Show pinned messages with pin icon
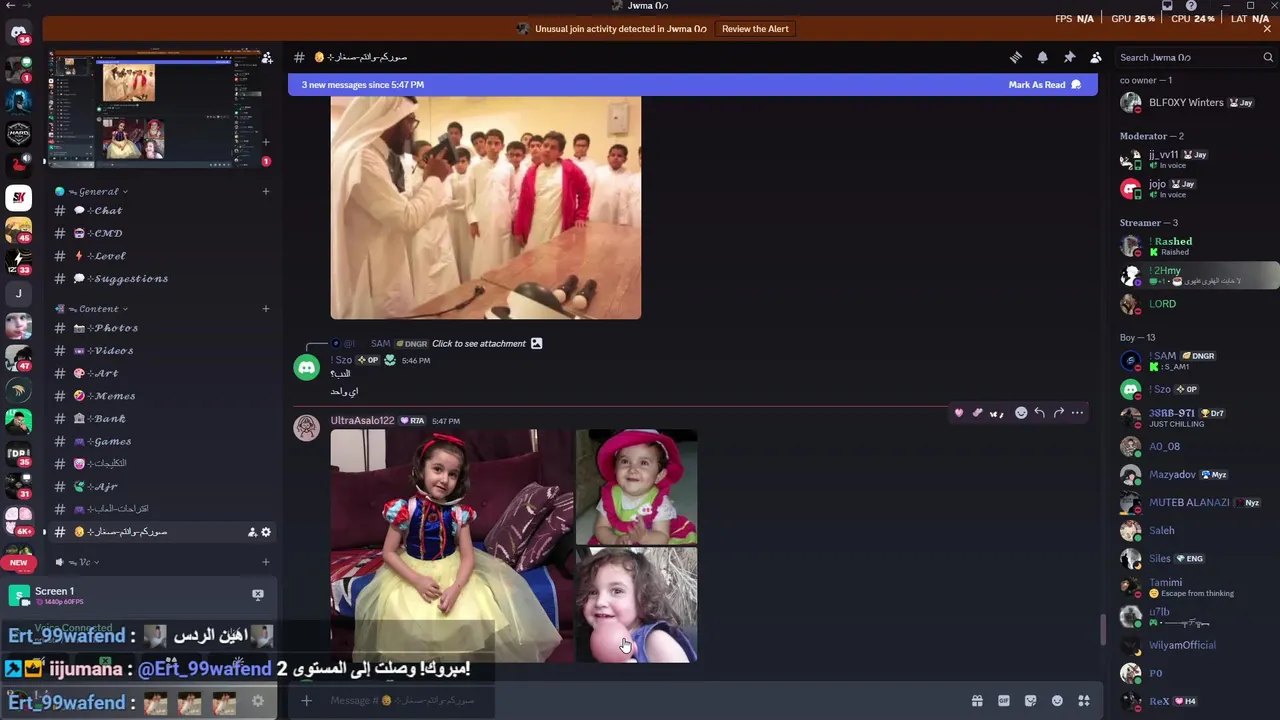This screenshot has height=720, width=1280. (1069, 57)
